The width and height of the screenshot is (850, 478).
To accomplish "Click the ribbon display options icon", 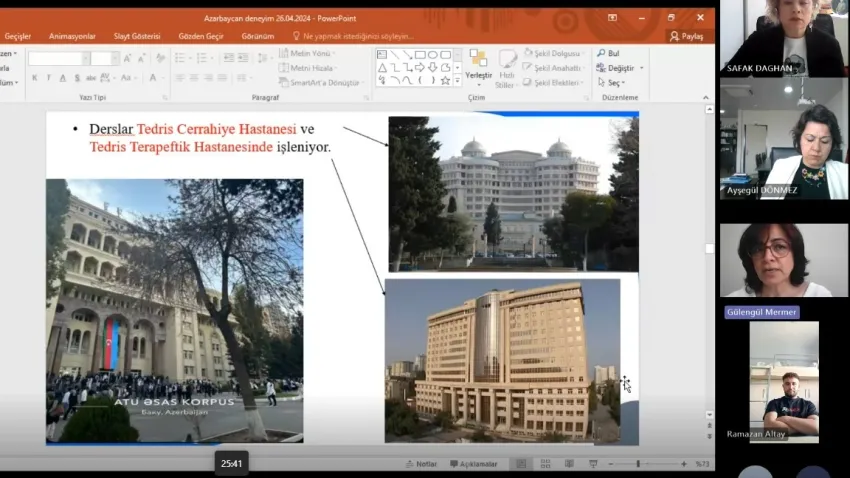I will coord(612,18).
